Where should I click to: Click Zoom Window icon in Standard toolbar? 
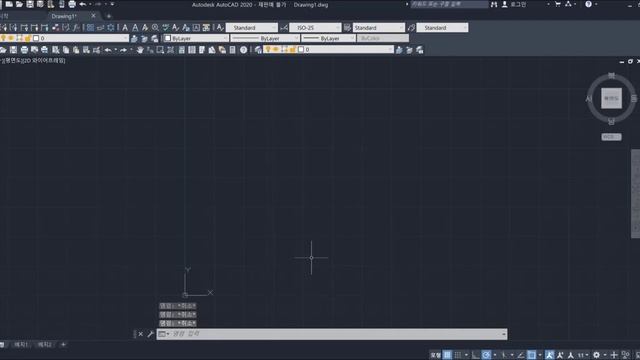(x=160, y=50)
